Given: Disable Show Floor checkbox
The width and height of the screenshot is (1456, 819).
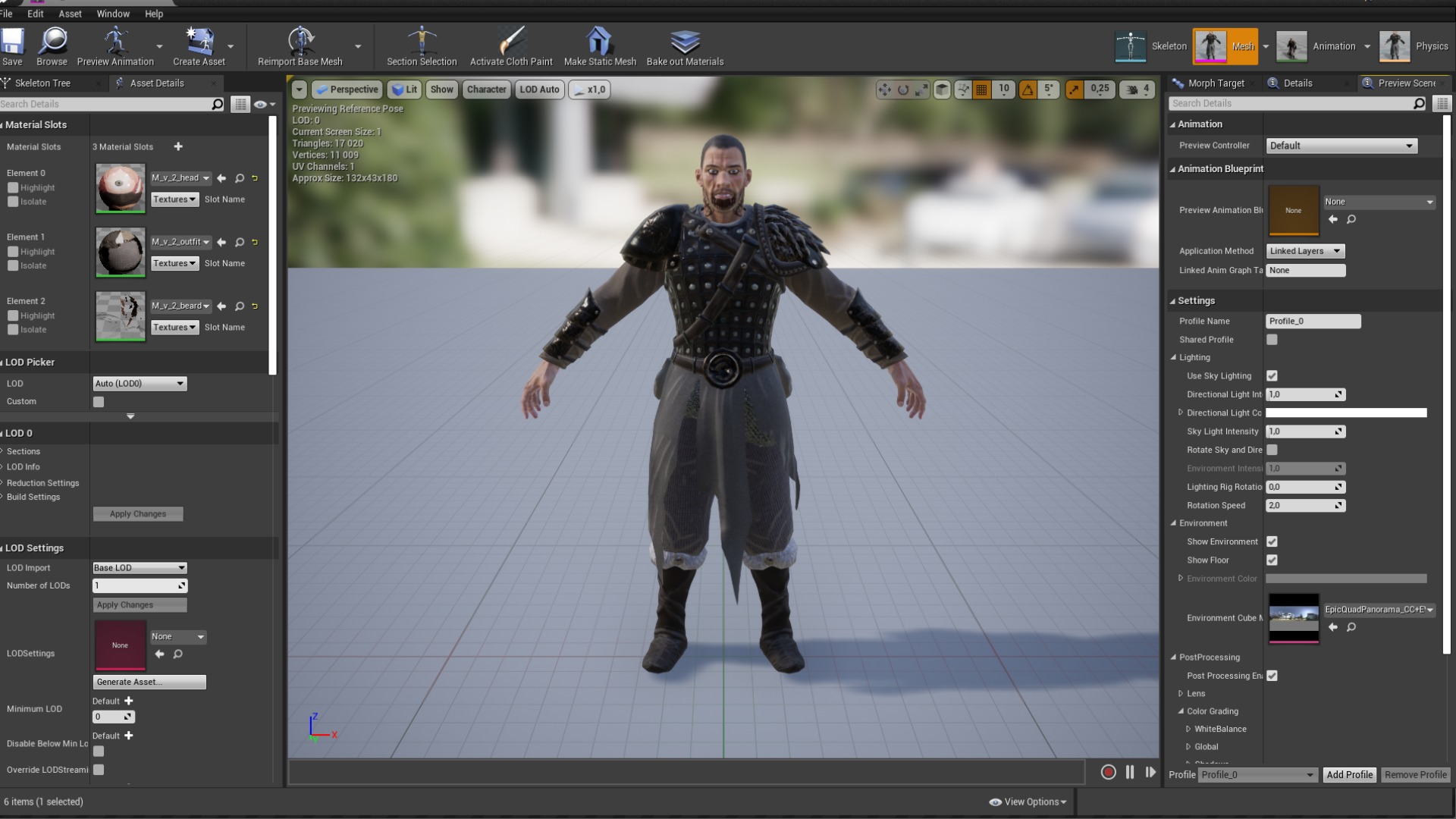Looking at the screenshot, I should point(1272,560).
